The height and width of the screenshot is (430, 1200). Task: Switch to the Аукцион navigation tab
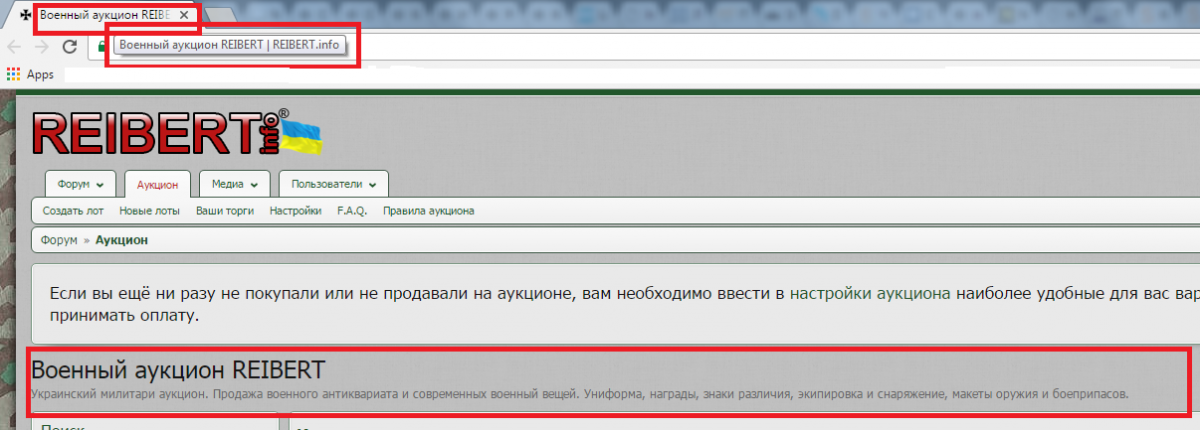[x=157, y=185]
